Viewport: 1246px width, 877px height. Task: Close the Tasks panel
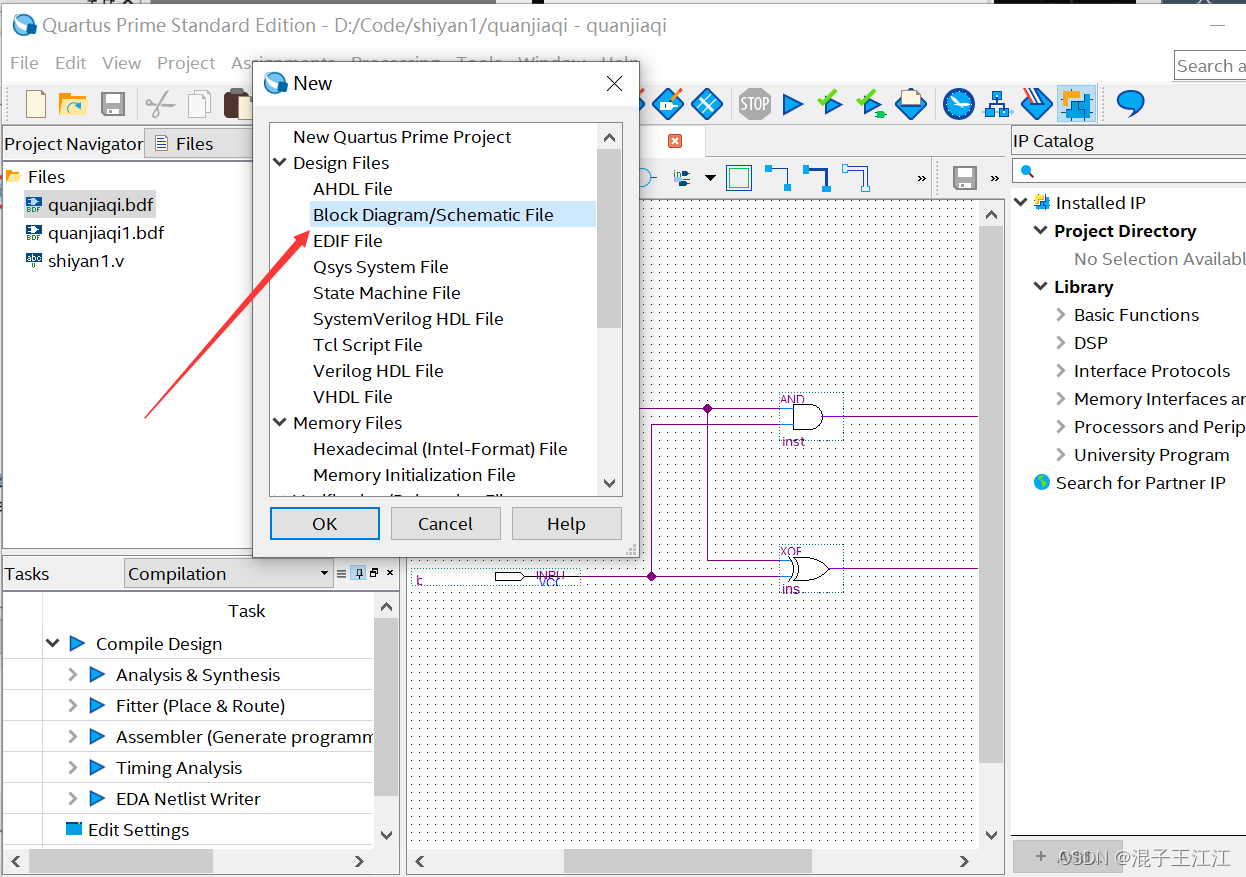click(389, 573)
